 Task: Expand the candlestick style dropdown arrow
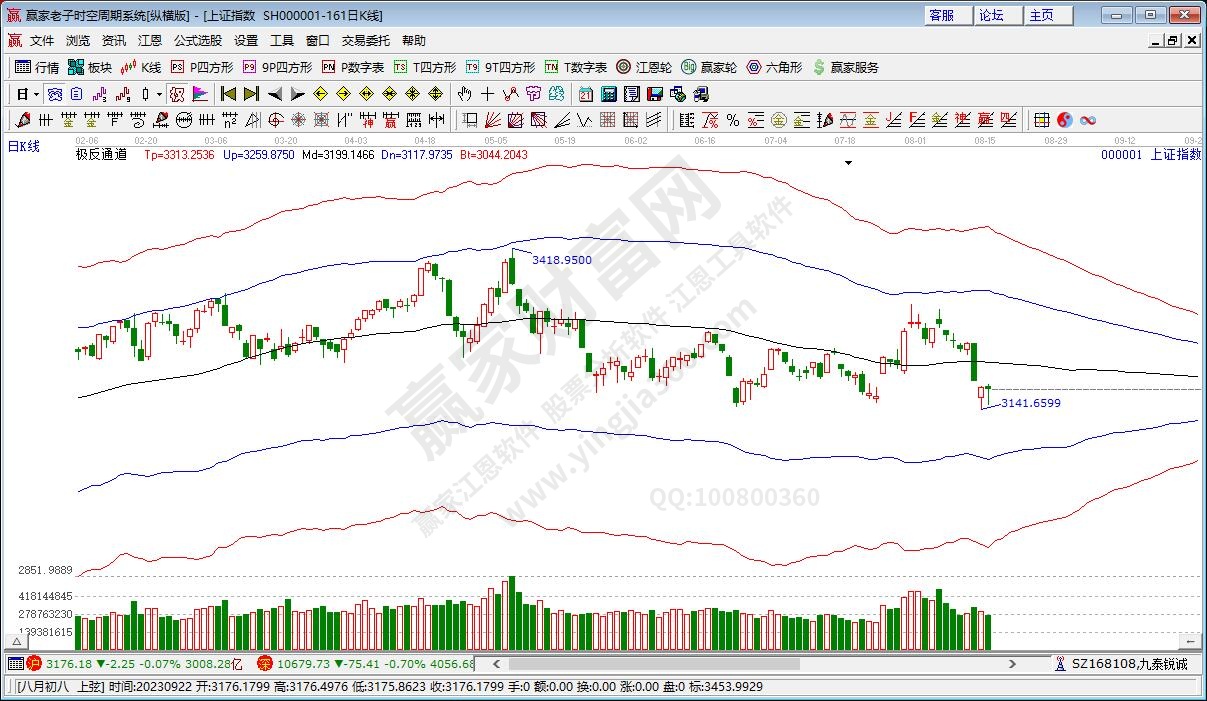161,94
